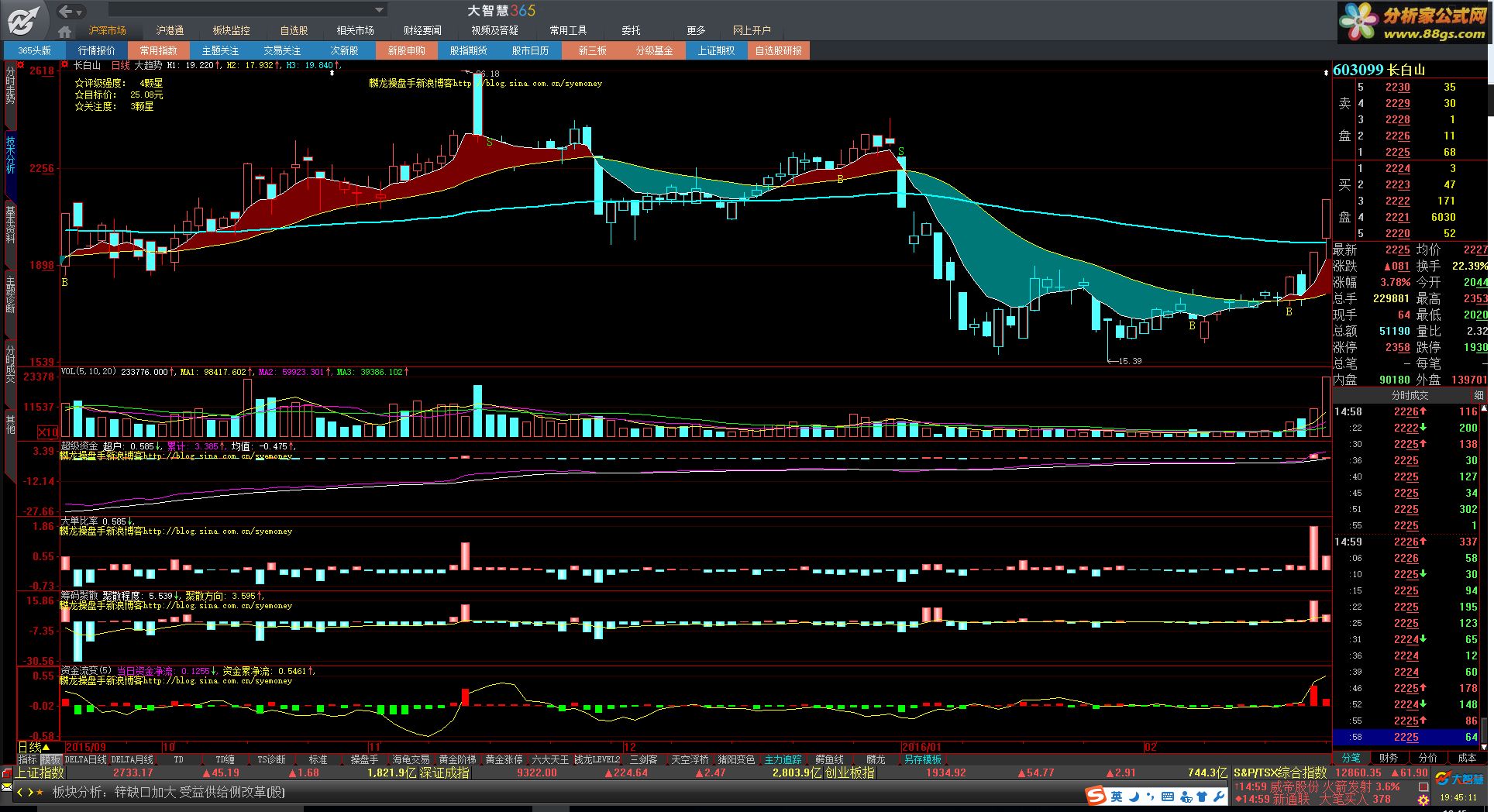The height and width of the screenshot is (812, 1494).
Task: Choose the 主力追踪 template
Action: (x=783, y=759)
